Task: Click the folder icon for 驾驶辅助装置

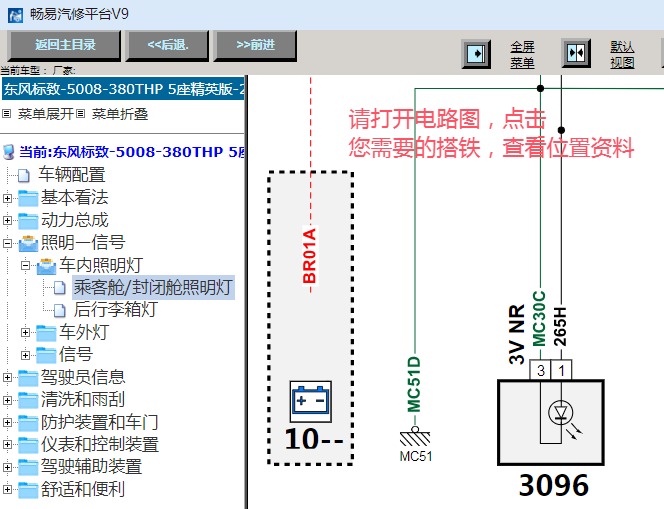Action: tap(28, 467)
